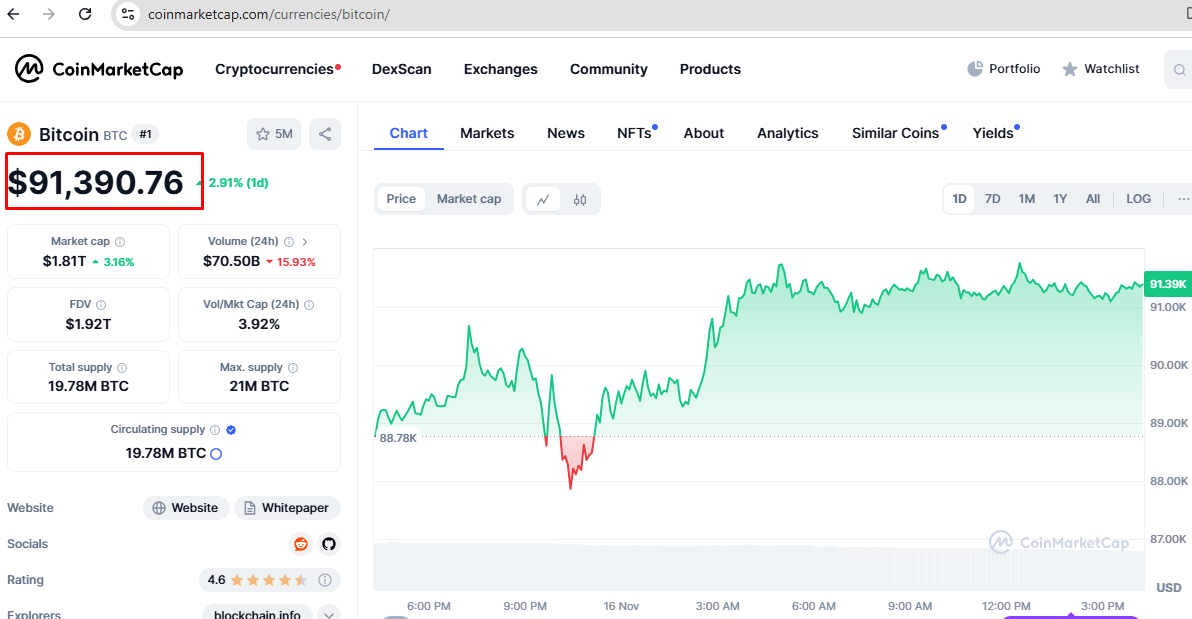
Task: Click the CoinMarketCap logo
Action: (x=99, y=69)
